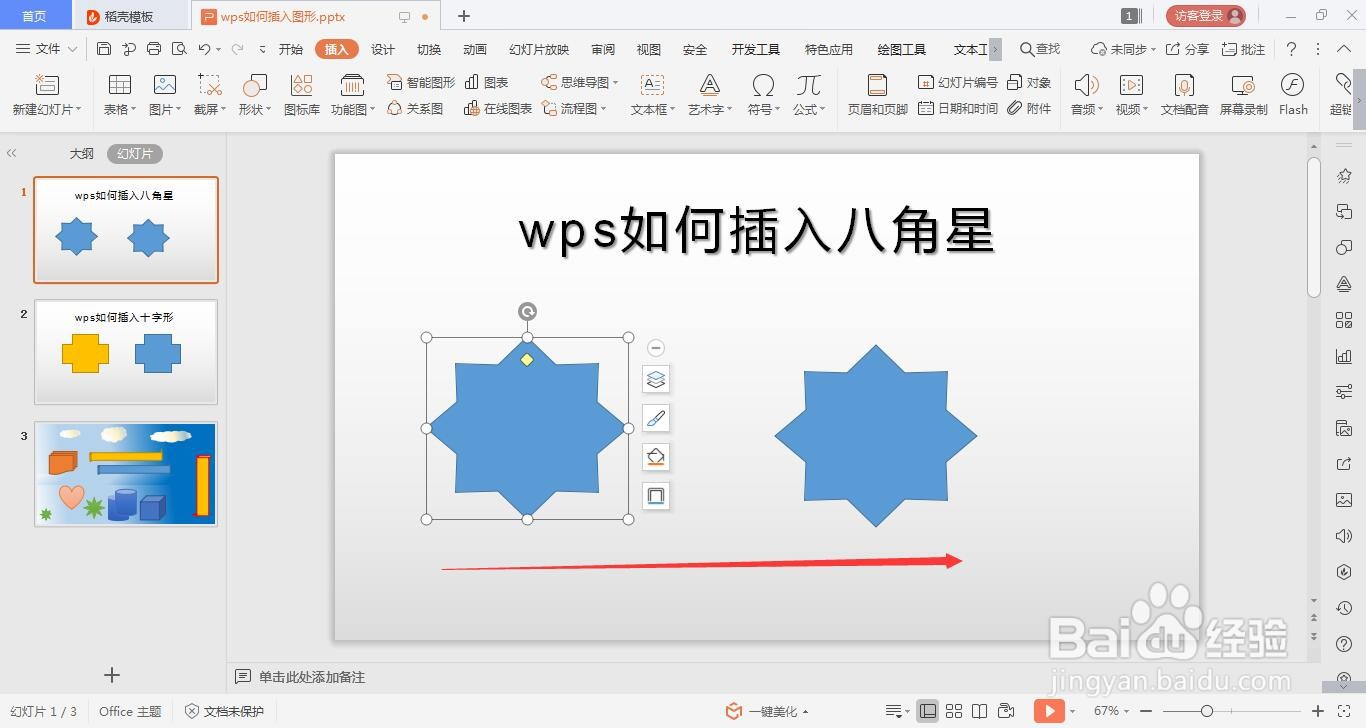The width and height of the screenshot is (1366, 728).
Task: Click the 分享 share button
Action: pyautogui.click(x=1188, y=49)
